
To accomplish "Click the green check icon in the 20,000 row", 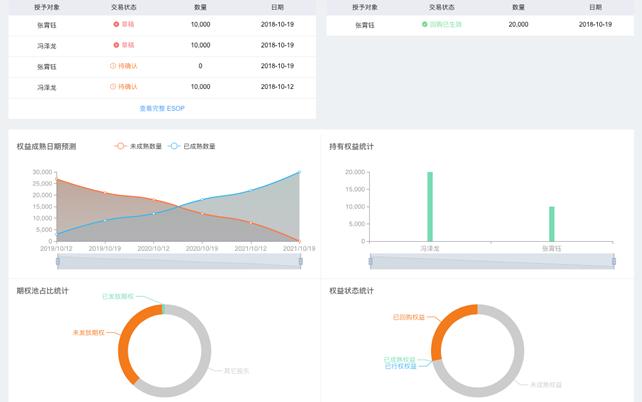I will (x=425, y=25).
